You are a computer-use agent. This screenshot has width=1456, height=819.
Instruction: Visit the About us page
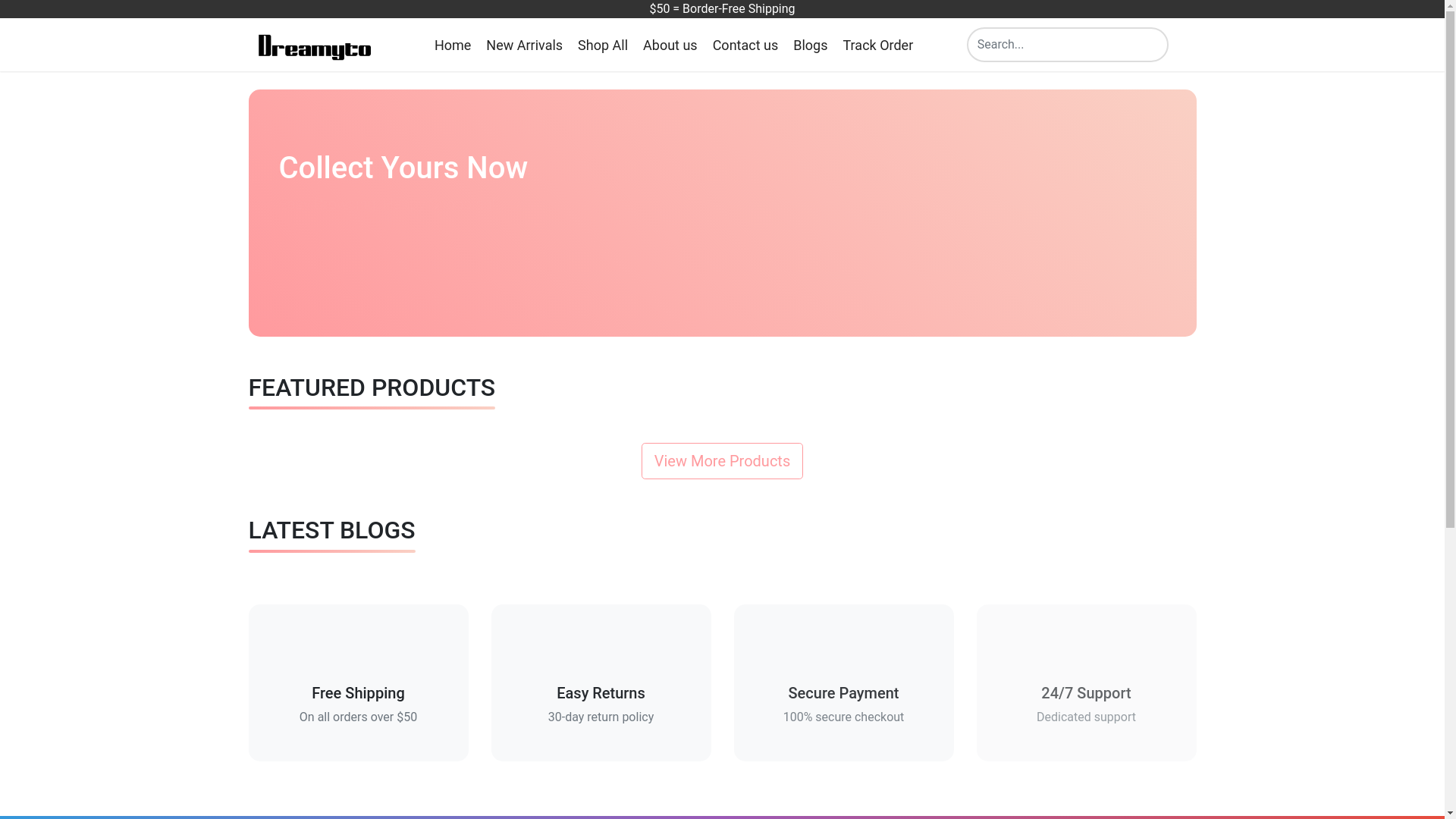[x=670, y=45]
